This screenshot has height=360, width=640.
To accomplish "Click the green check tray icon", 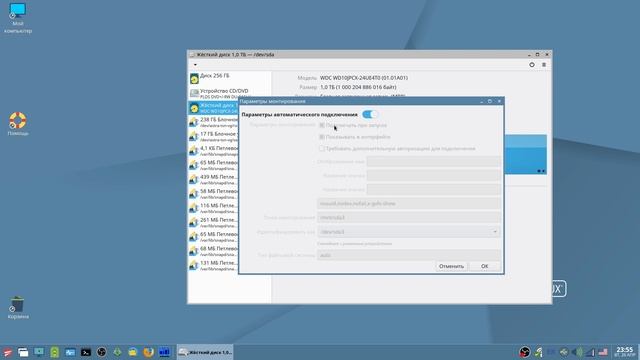I will (x=539, y=352).
